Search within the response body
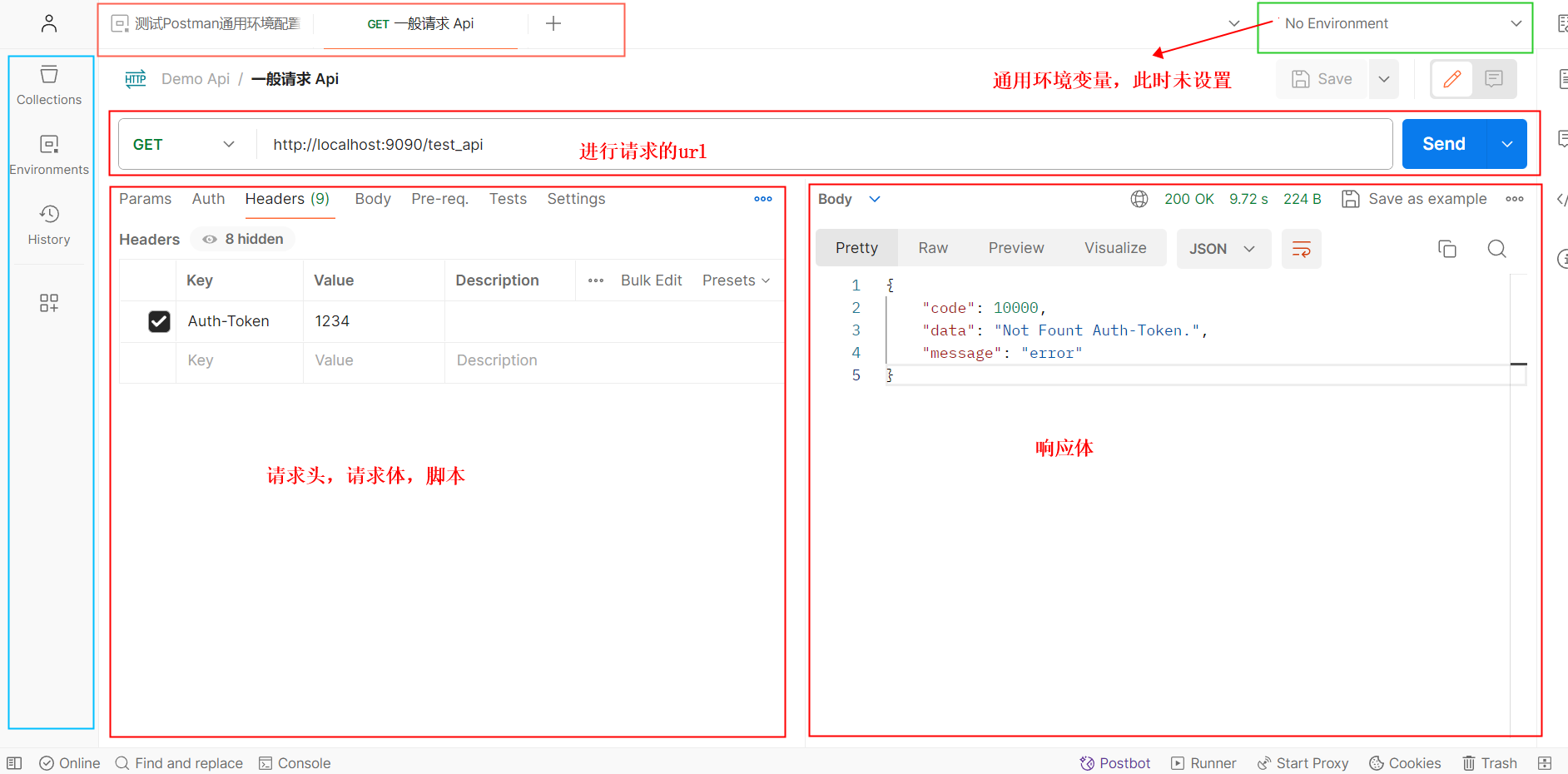 [x=1497, y=249]
